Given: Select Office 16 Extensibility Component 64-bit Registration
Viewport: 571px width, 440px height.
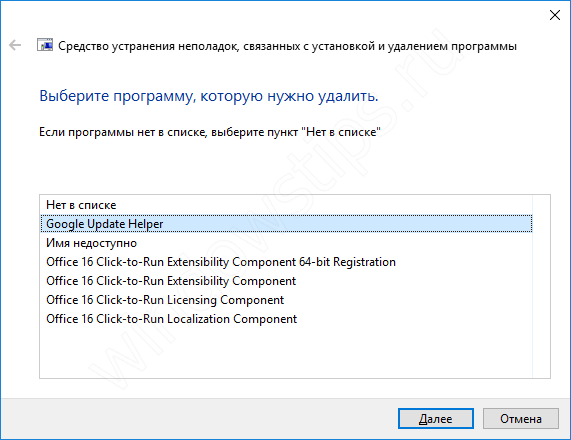Looking at the screenshot, I should tap(286, 262).
